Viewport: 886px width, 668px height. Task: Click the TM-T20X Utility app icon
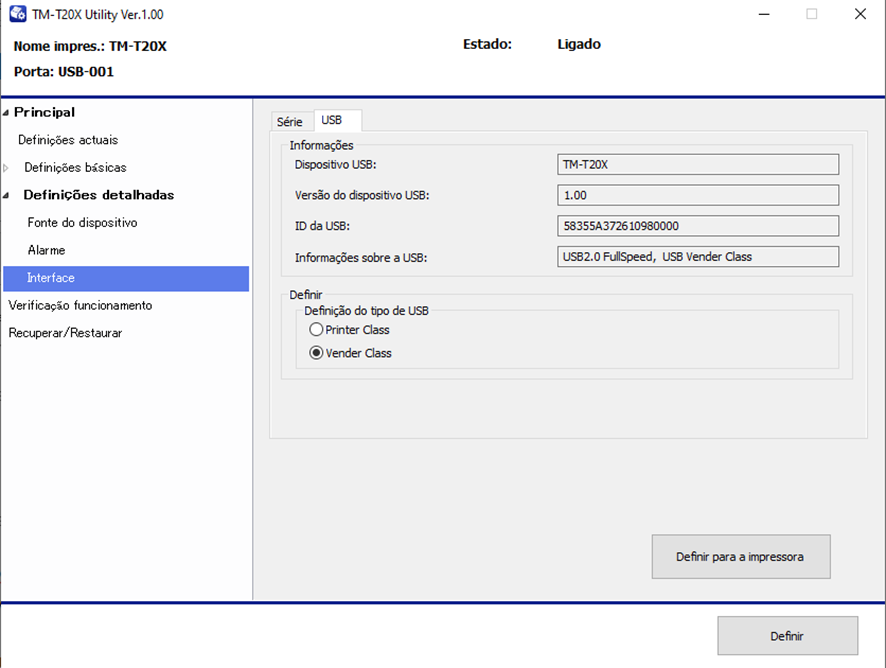pyautogui.click(x=18, y=14)
